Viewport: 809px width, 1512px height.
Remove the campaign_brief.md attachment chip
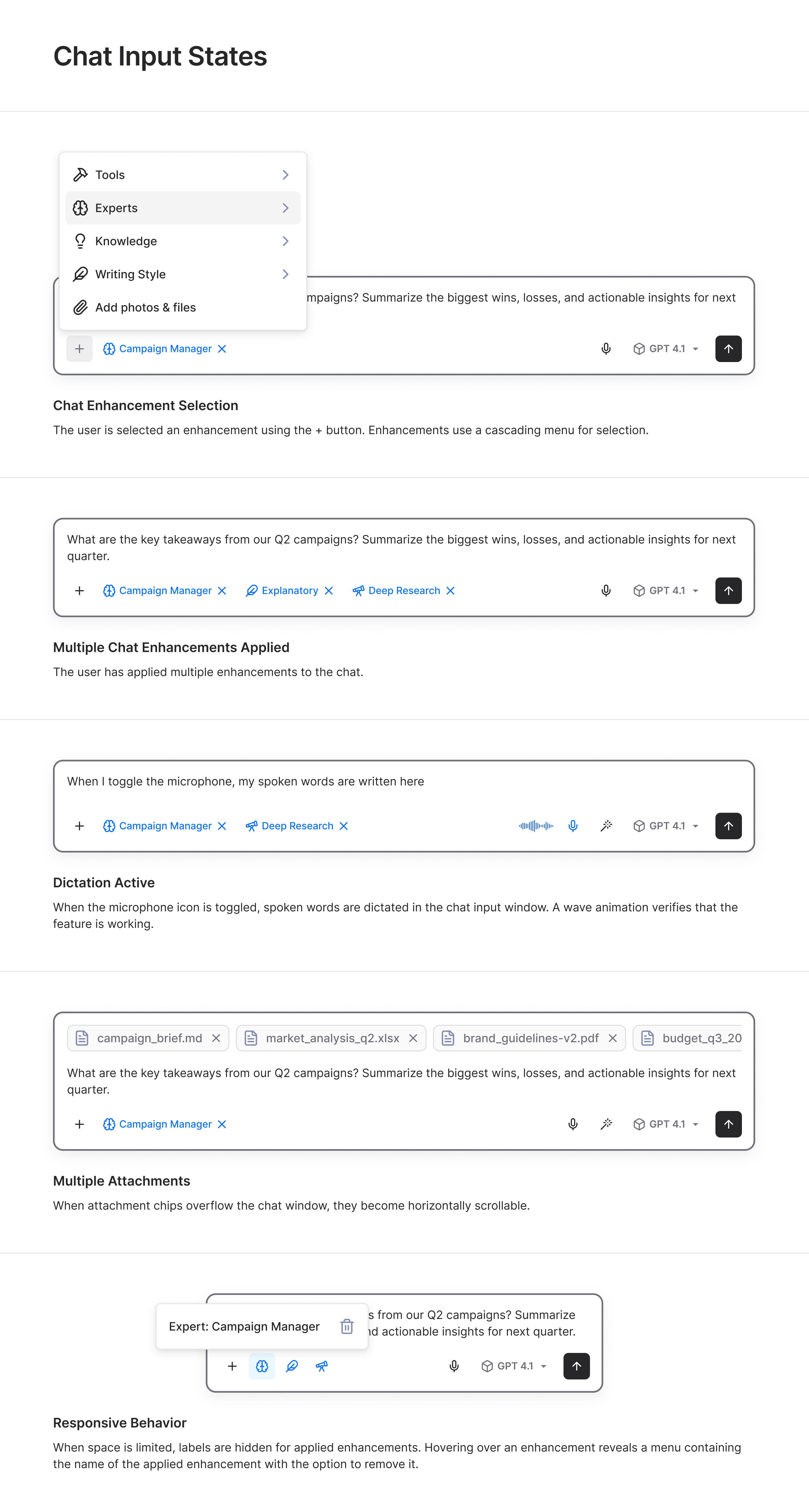pyautogui.click(x=216, y=1038)
